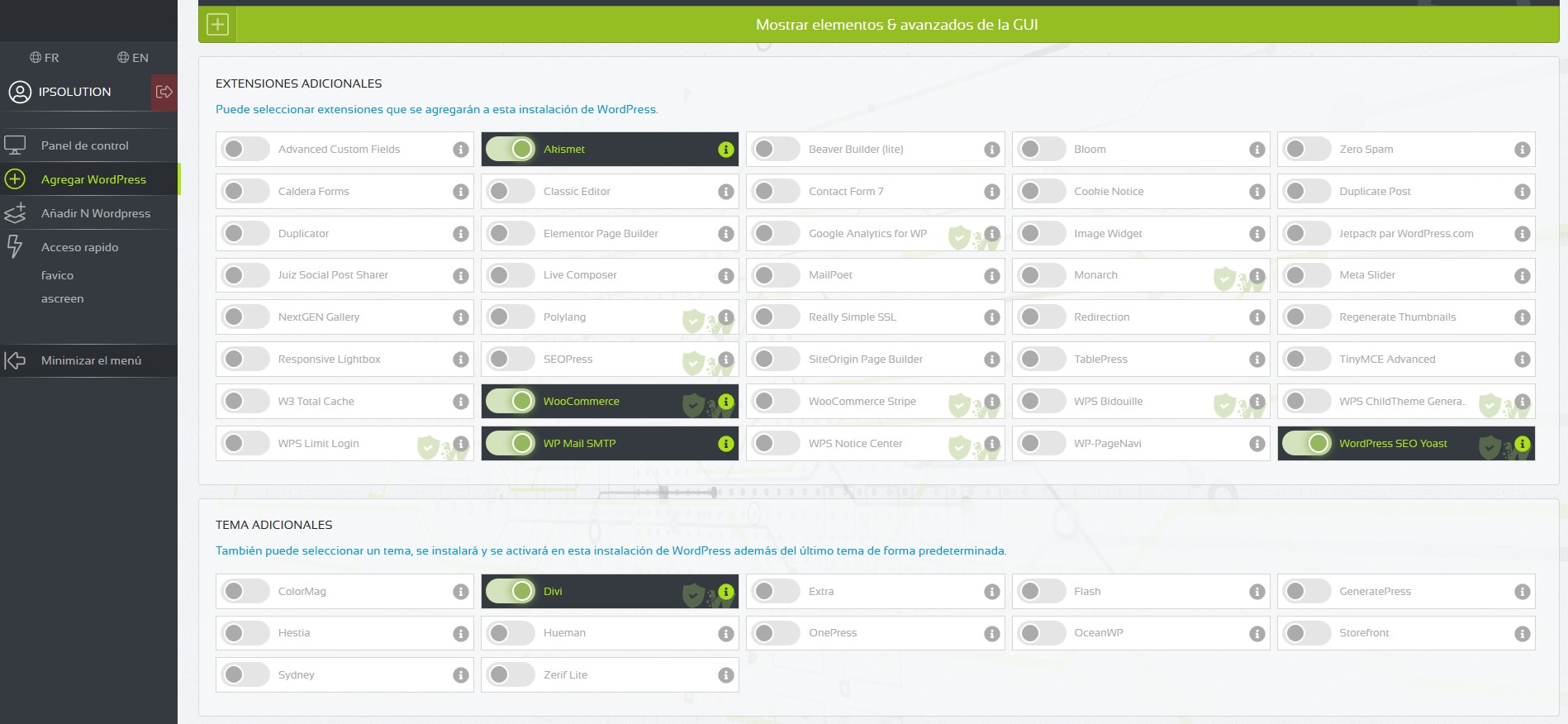Switch off the Divi theme toggle

(x=511, y=591)
